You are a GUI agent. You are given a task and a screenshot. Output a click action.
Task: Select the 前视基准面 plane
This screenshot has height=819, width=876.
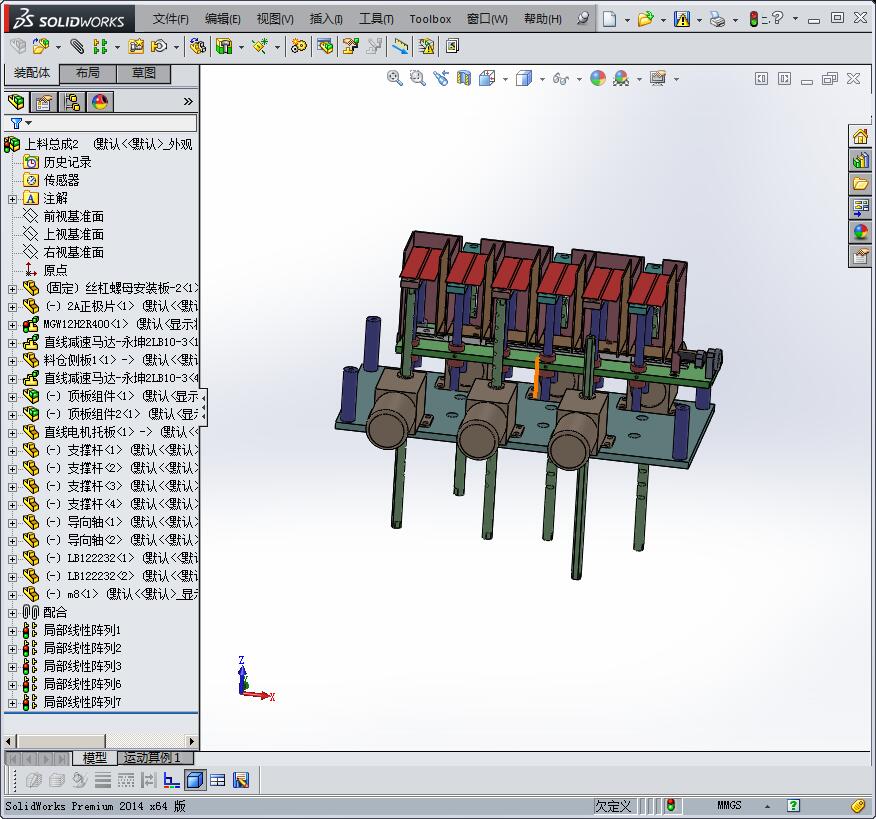click(74, 216)
